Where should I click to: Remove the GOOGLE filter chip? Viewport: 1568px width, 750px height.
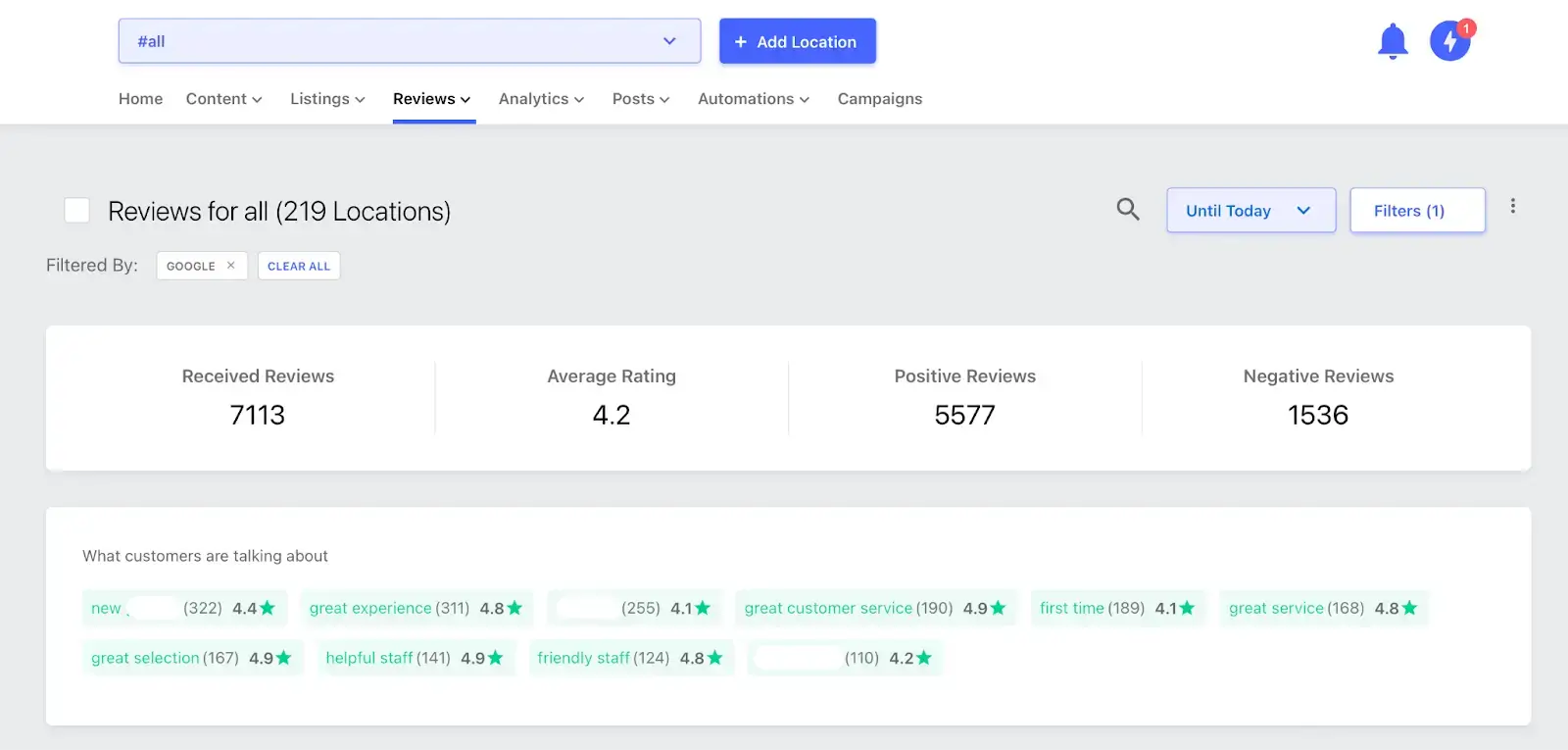point(231,266)
